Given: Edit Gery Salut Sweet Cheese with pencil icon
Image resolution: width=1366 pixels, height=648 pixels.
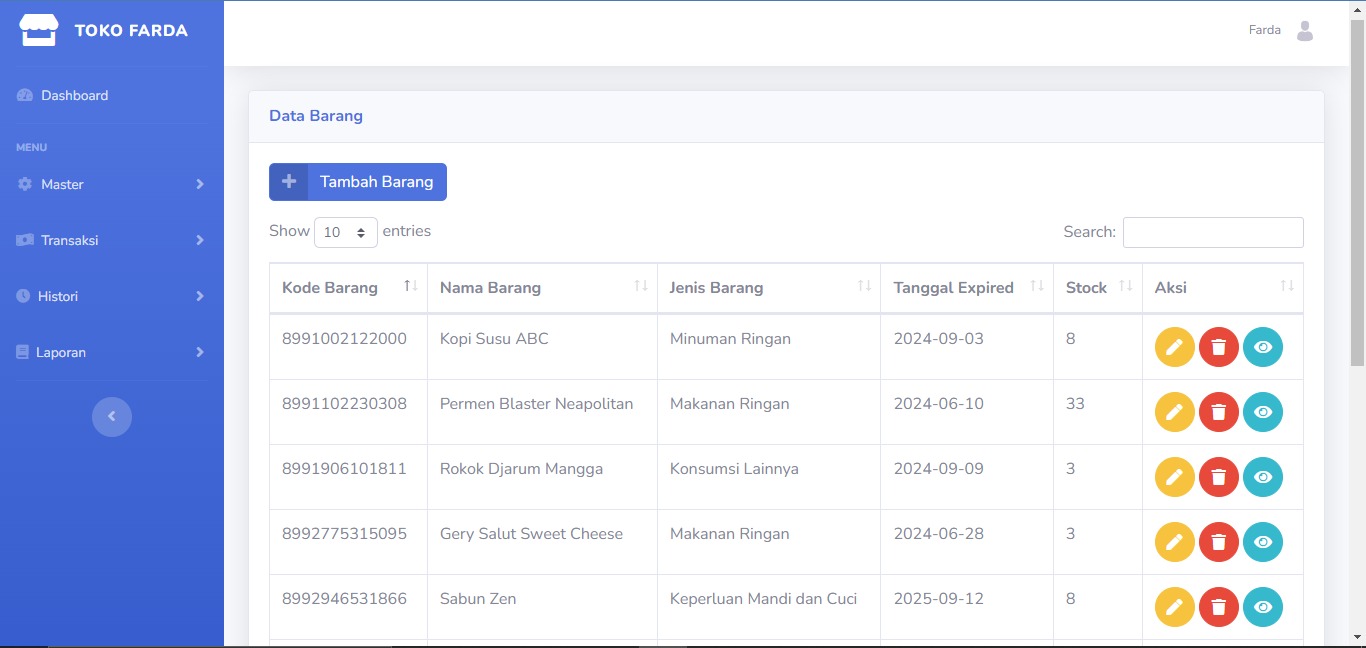Looking at the screenshot, I should coord(1174,542).
